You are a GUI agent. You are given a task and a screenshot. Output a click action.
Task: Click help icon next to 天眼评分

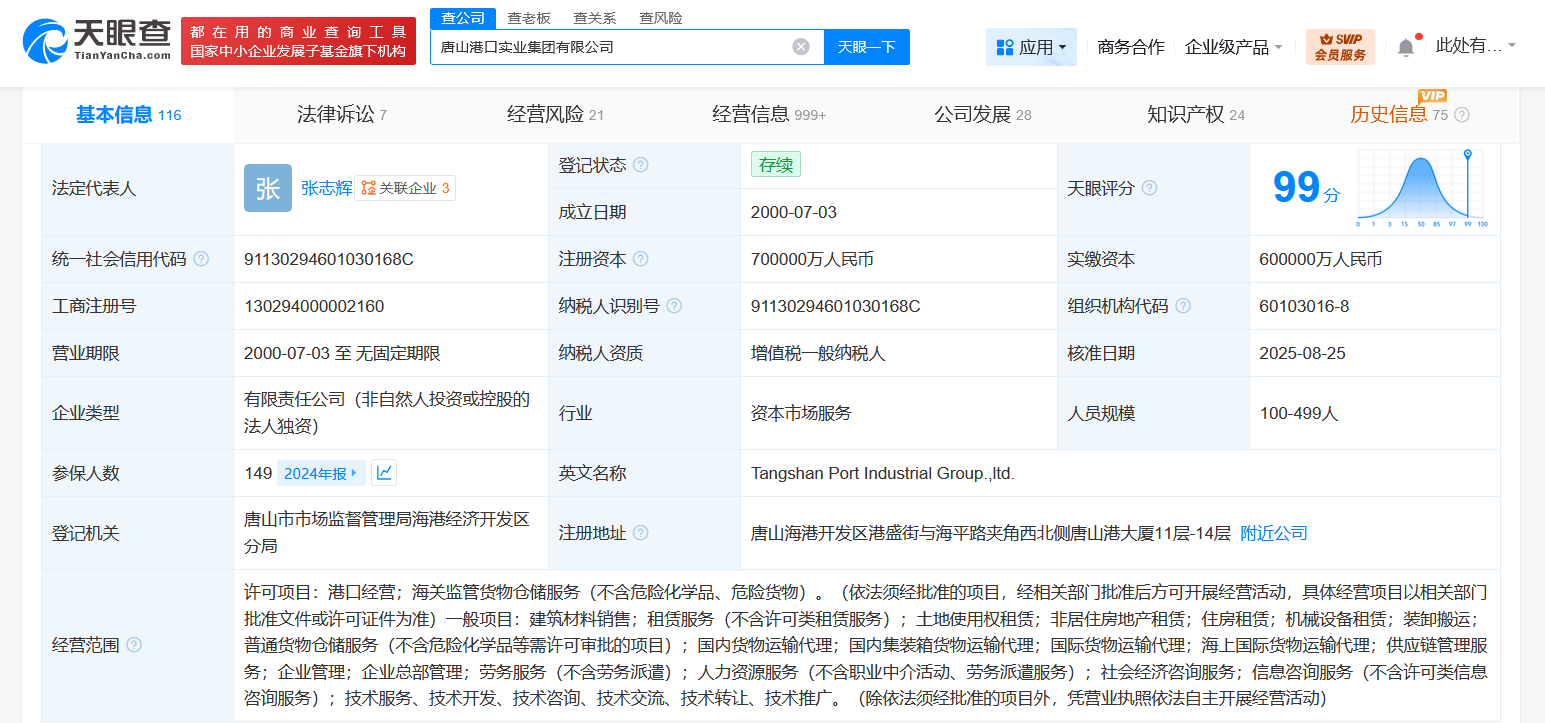(1149, 188)
